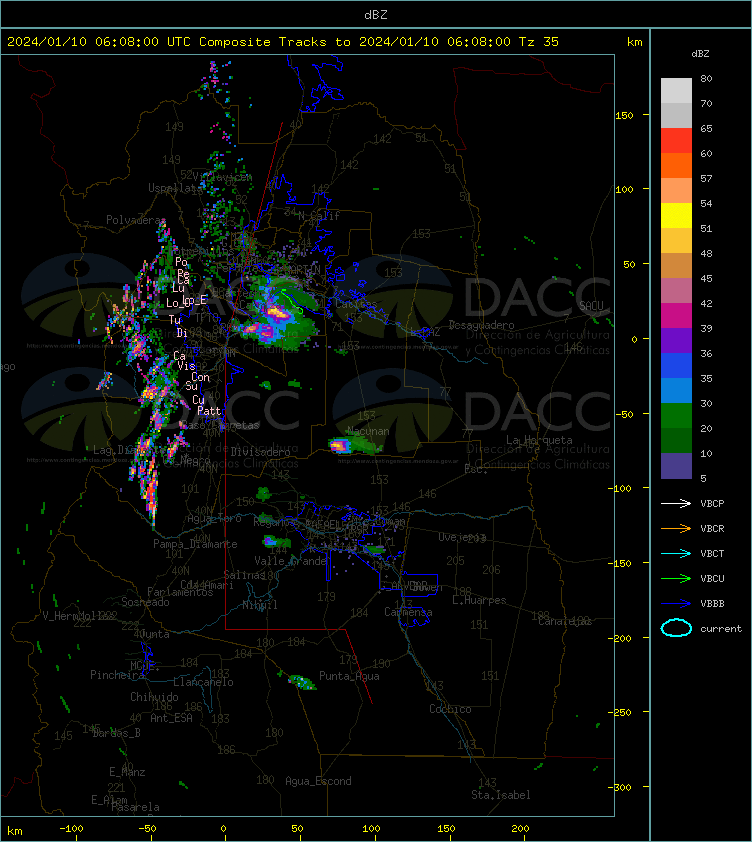Click the magenta 42–39 dBZ swatch

[676, 315]
